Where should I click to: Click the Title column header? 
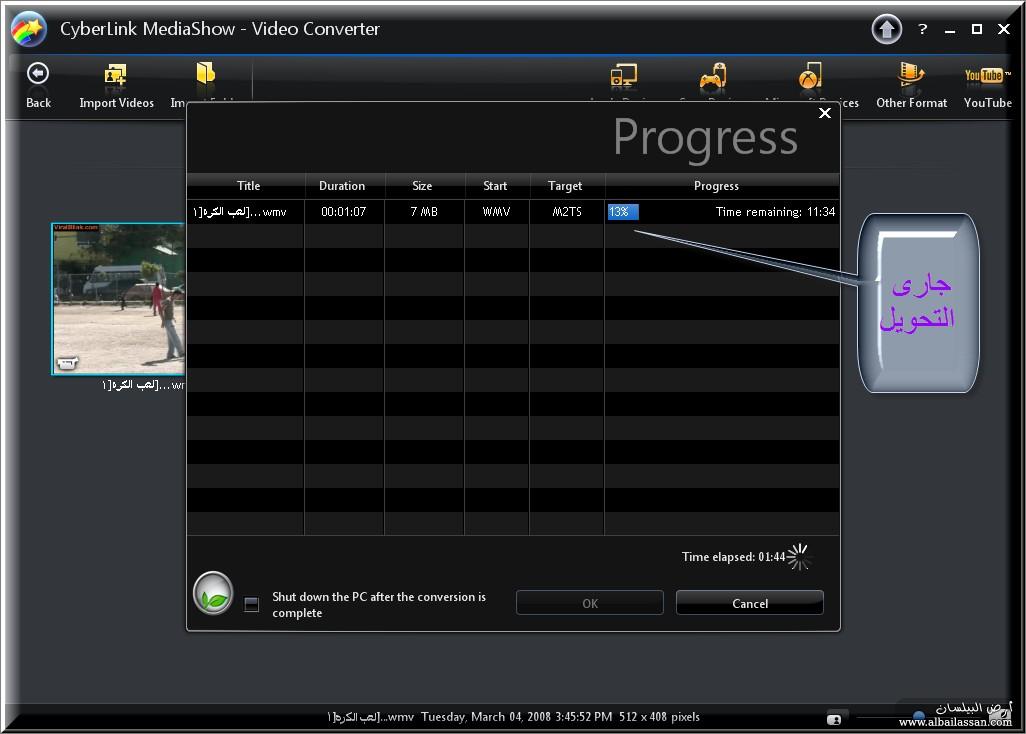(248, 186)
